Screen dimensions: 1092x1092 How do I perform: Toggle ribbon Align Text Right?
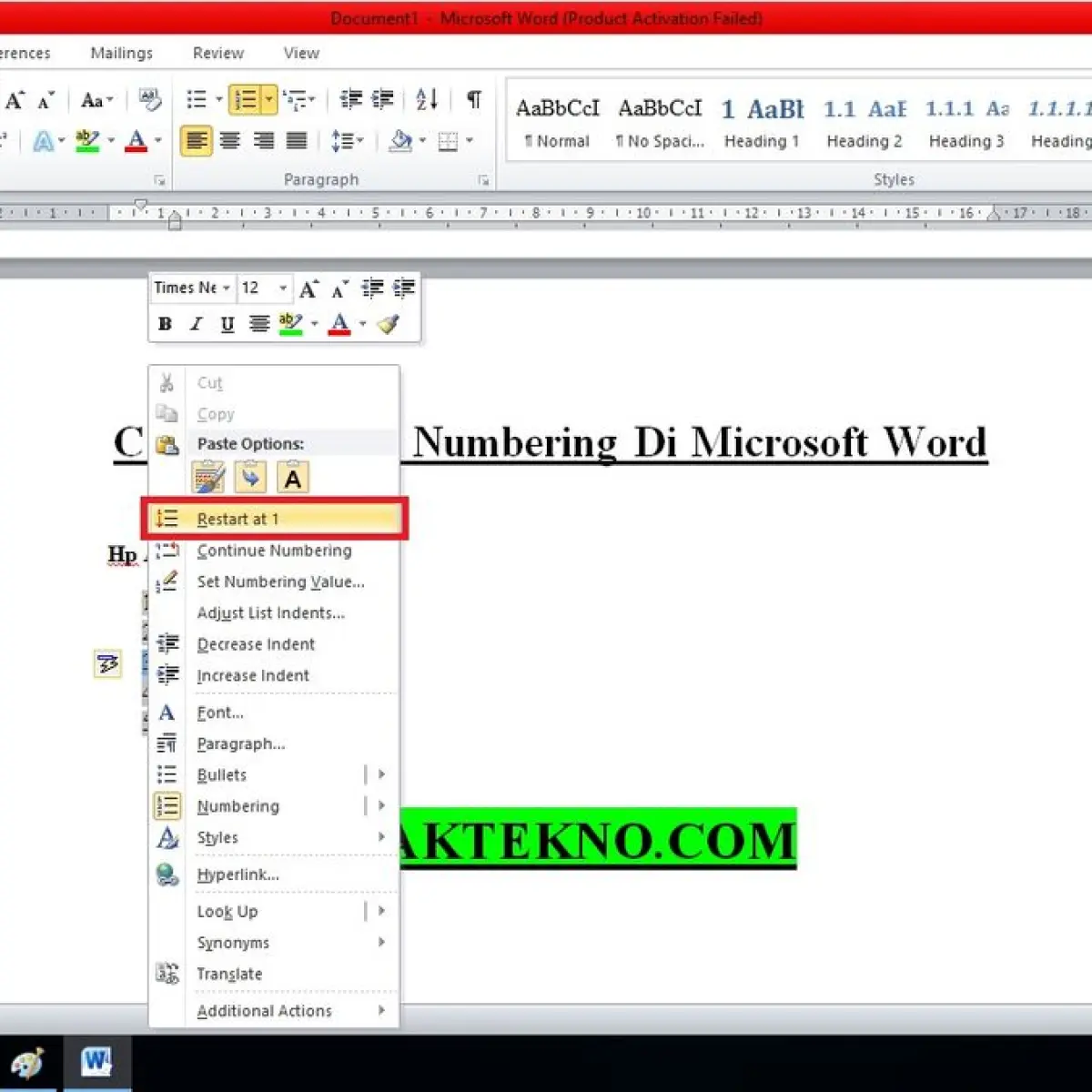point(264,141)
